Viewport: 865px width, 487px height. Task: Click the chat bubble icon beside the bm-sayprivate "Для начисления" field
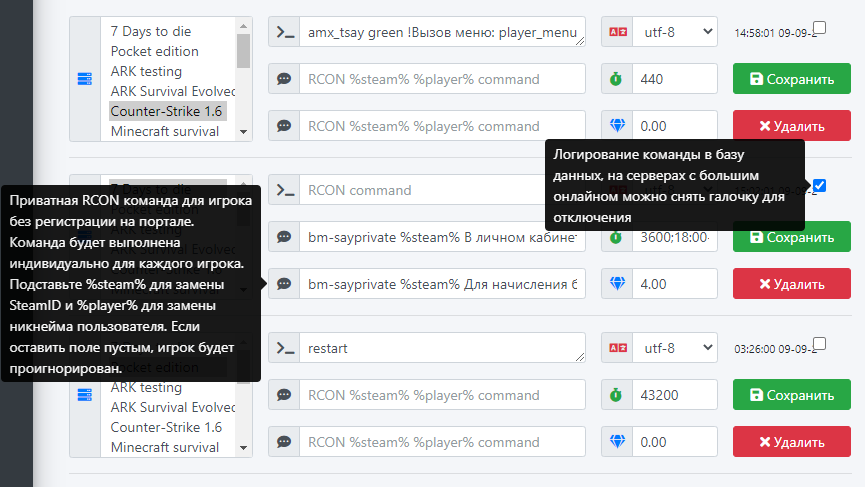coord(285,284)
